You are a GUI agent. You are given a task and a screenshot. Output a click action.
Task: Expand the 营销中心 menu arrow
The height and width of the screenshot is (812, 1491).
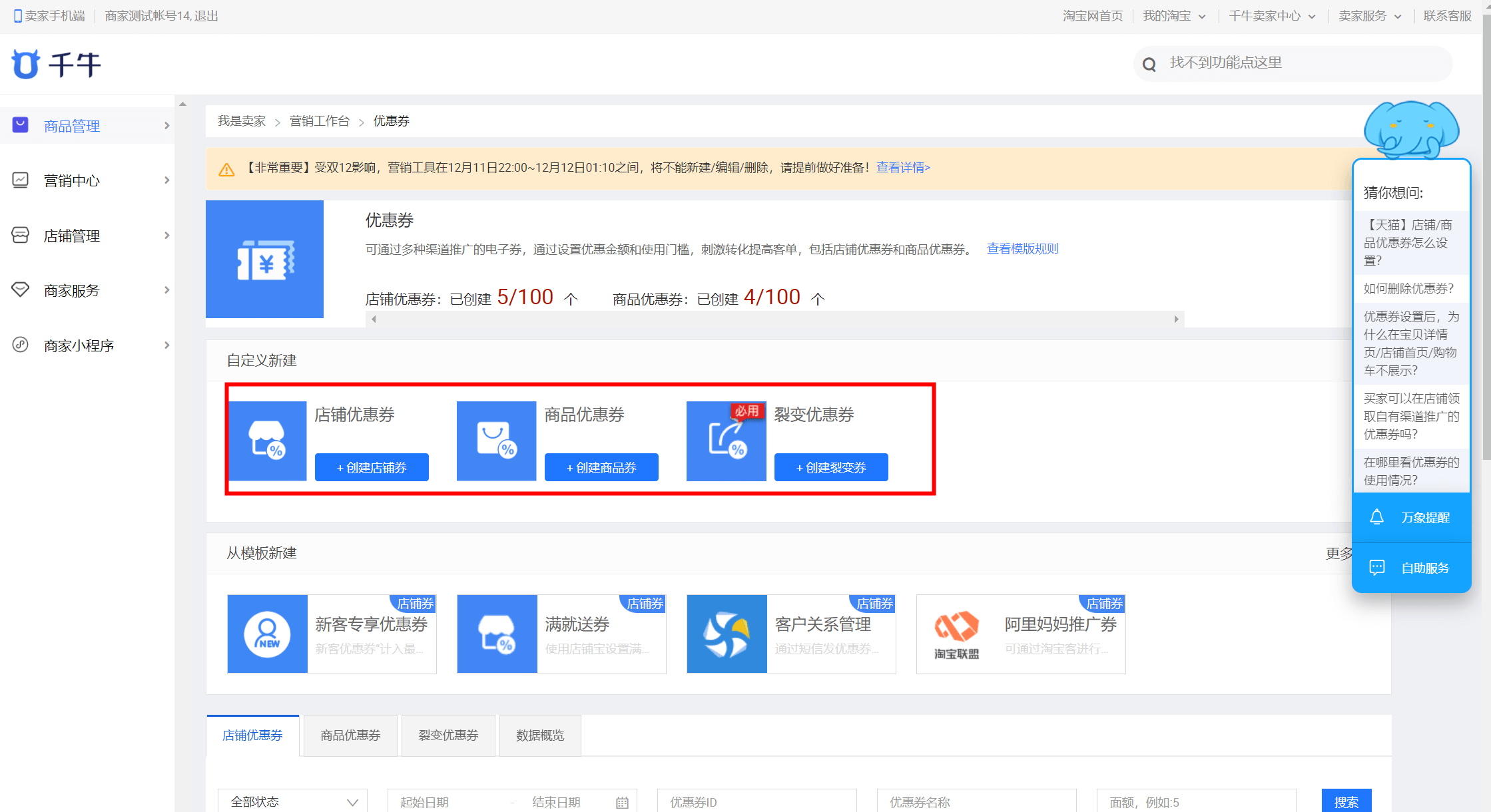point(166,180)
